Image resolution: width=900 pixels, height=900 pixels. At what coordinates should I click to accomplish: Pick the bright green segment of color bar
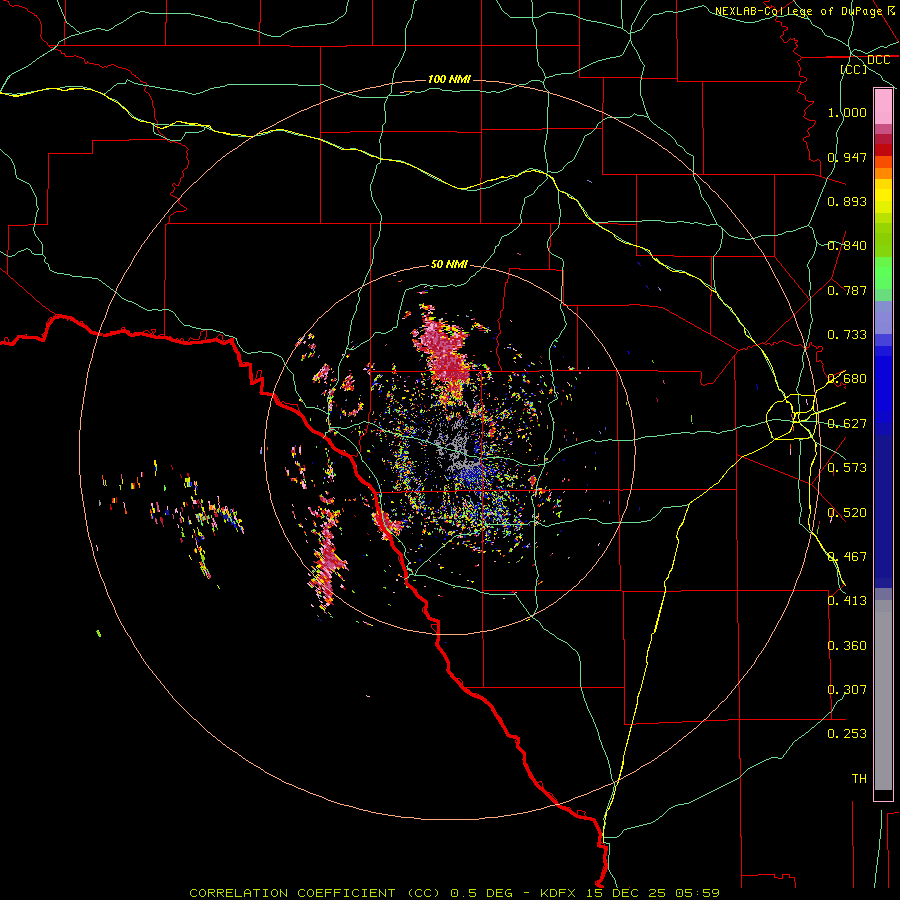pos(883,273)
